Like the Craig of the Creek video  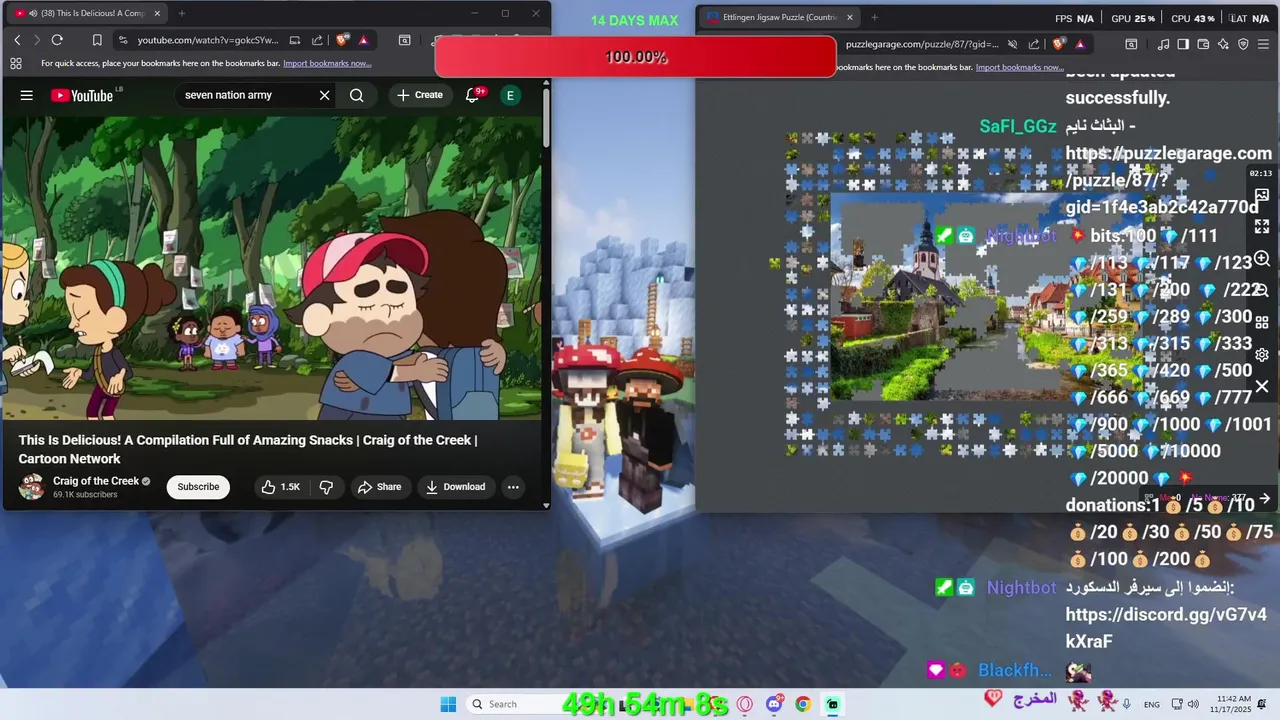click(280, 487)
